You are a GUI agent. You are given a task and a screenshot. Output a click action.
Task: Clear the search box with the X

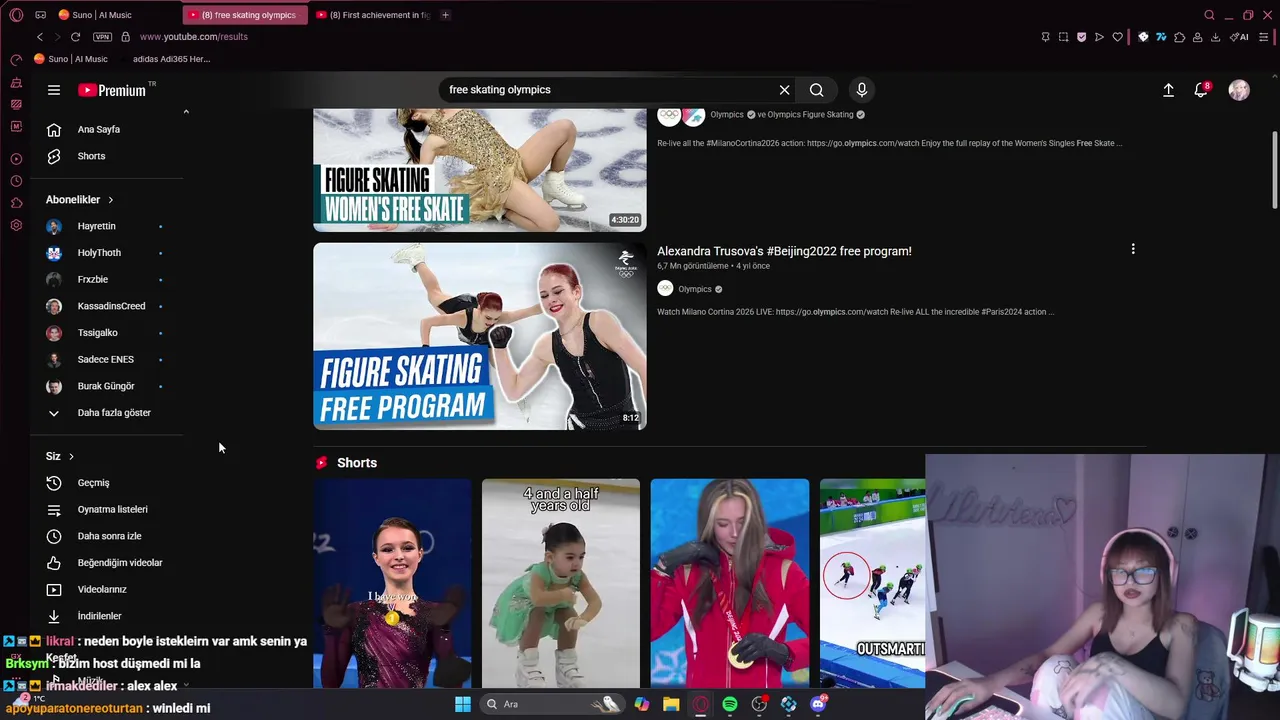[x=785, y=90]
